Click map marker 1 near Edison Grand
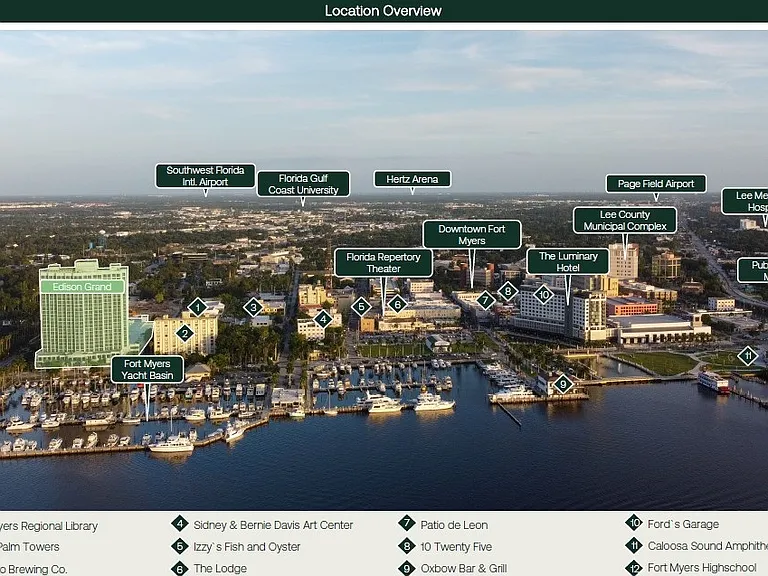The image size is (768, 576). tap(197, 308)
